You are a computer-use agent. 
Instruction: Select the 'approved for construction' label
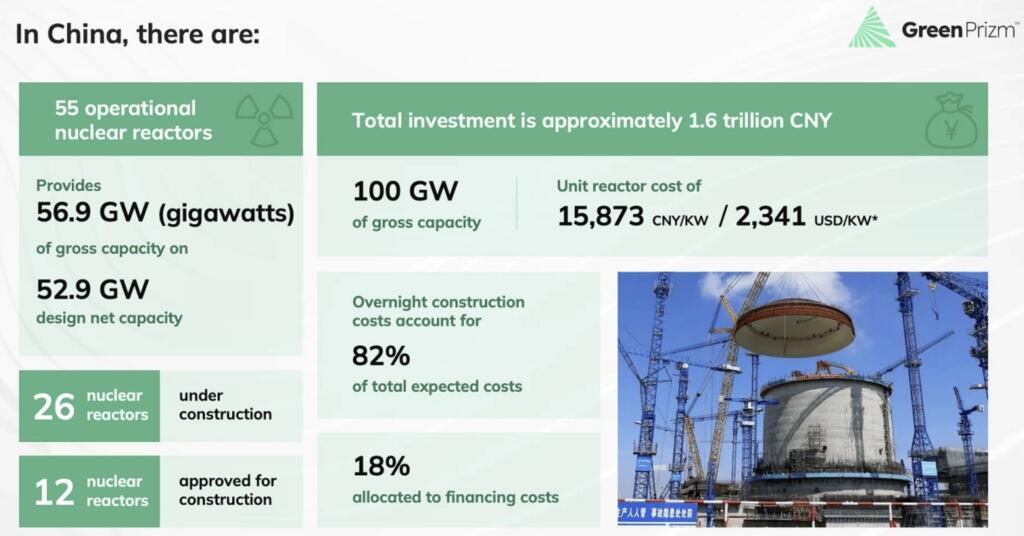click(x=227, y=491)
